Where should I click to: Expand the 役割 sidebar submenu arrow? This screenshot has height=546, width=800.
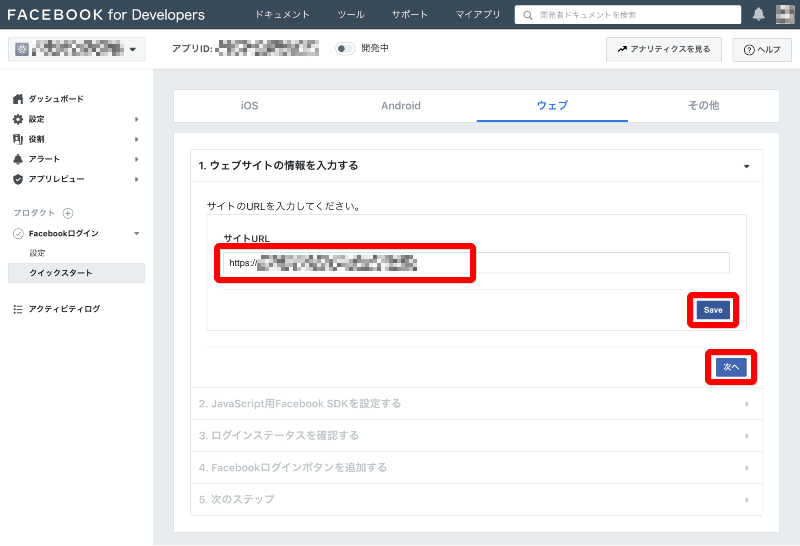pyautogui.click(x=136, y=139)
